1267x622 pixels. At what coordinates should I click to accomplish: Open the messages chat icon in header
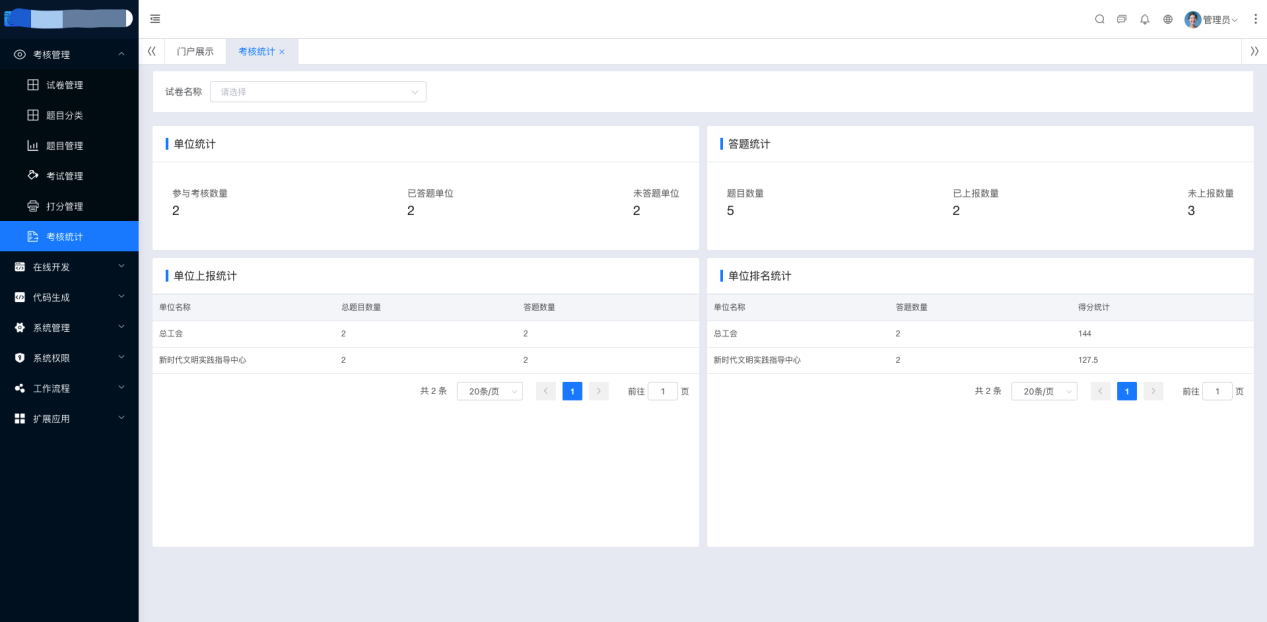(x=1122, y=19)
